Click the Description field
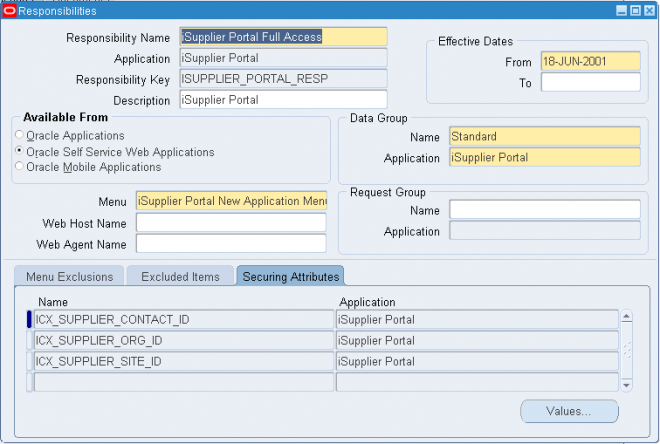Image resolution: width=660 pixels, height=444 pixels. click(283, 100)
